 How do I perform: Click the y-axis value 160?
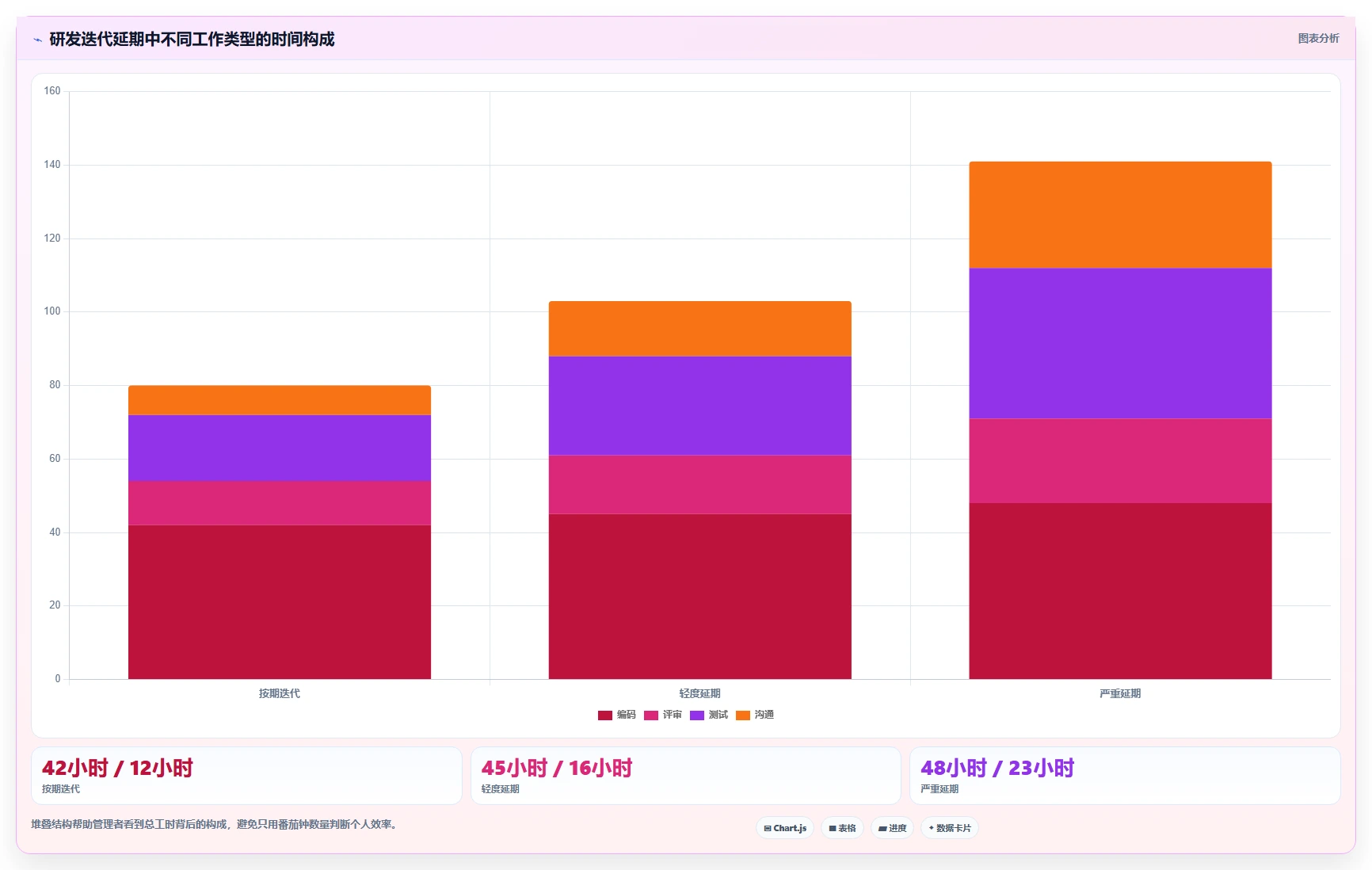coord(52,91)
